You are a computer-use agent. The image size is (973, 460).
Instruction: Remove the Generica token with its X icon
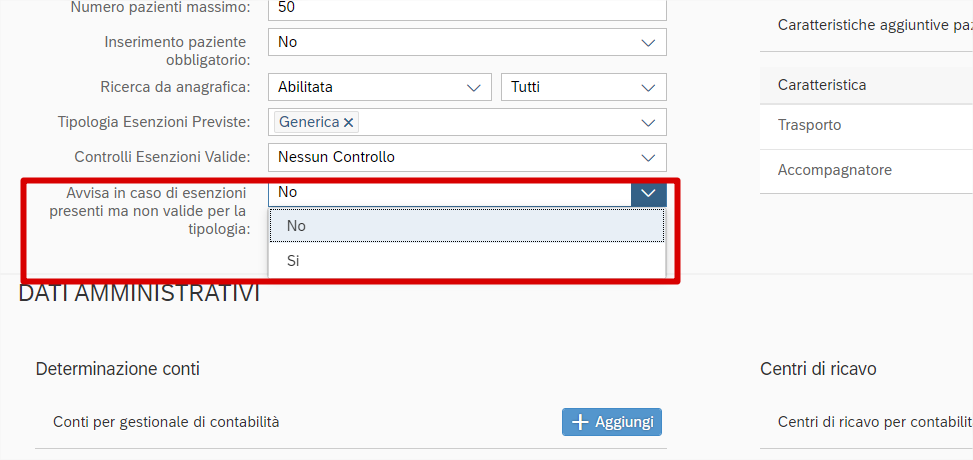pos(349,122)
